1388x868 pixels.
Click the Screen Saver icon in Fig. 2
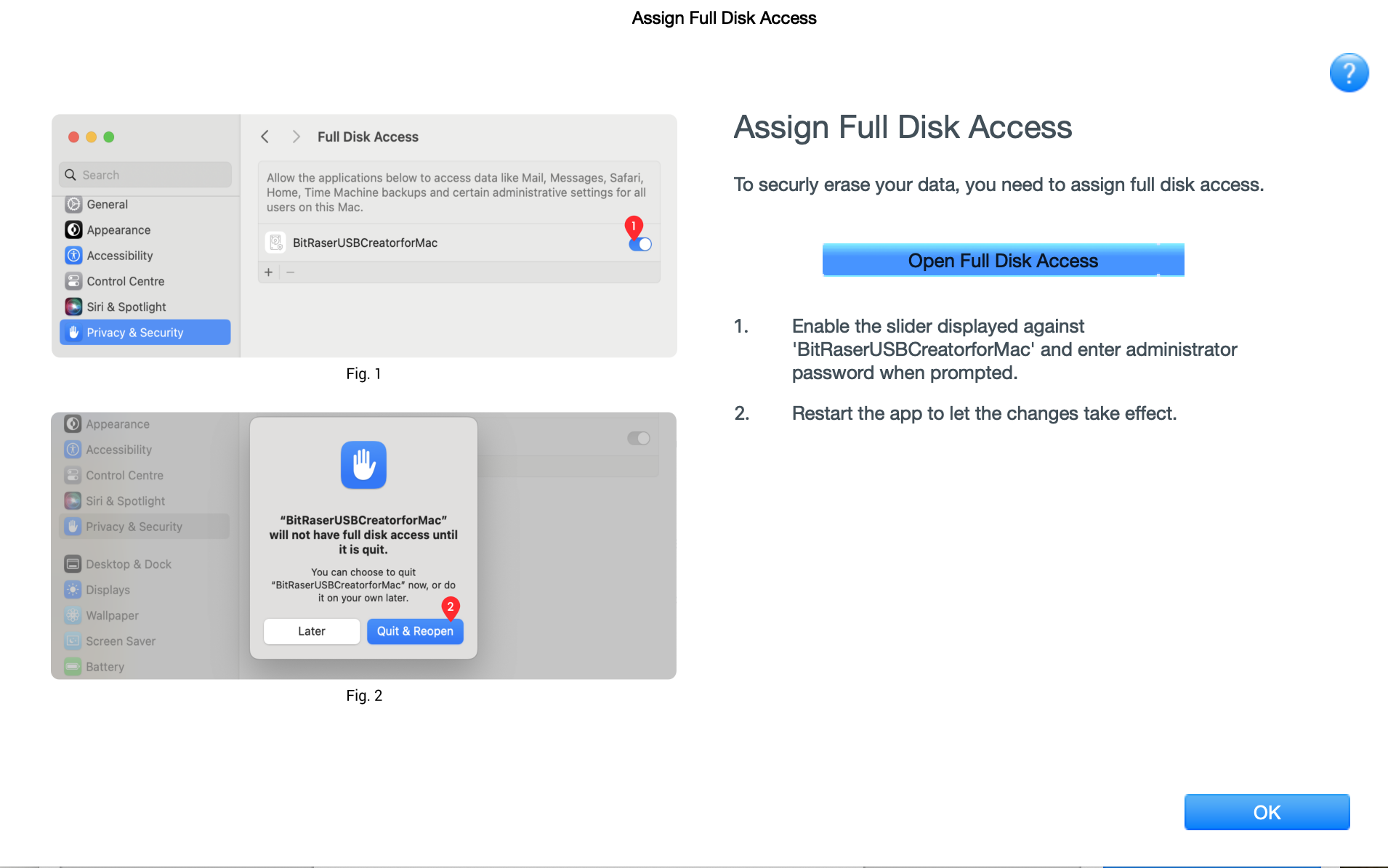(x=73, y=641)
